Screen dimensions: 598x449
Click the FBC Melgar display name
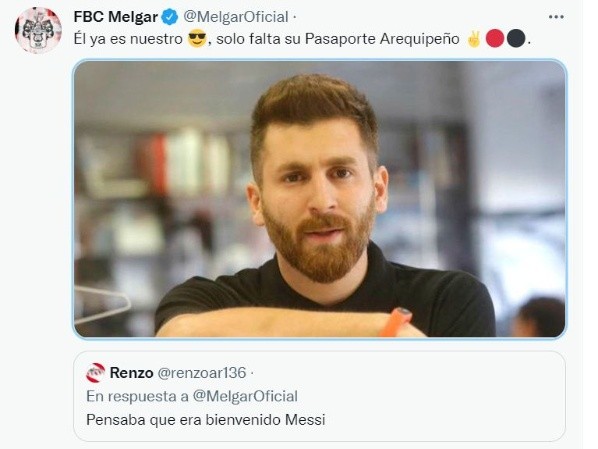tap(116, 17)
